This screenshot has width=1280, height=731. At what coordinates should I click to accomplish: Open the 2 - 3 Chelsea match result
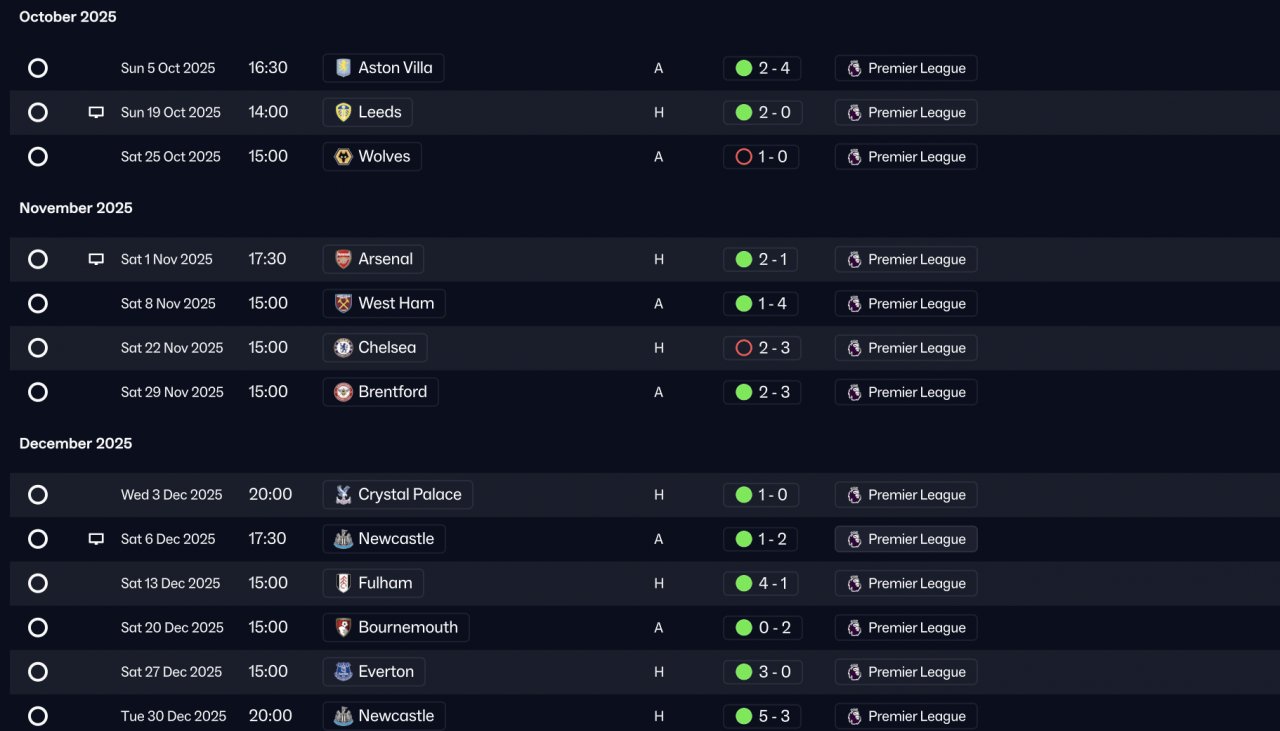click(x=761, y=348)
